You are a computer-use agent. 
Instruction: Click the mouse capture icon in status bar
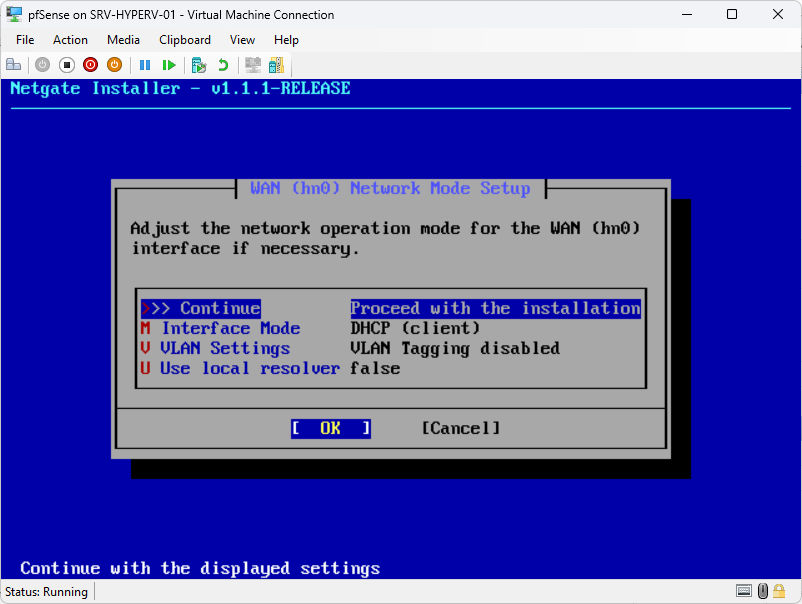pos(762,590)
